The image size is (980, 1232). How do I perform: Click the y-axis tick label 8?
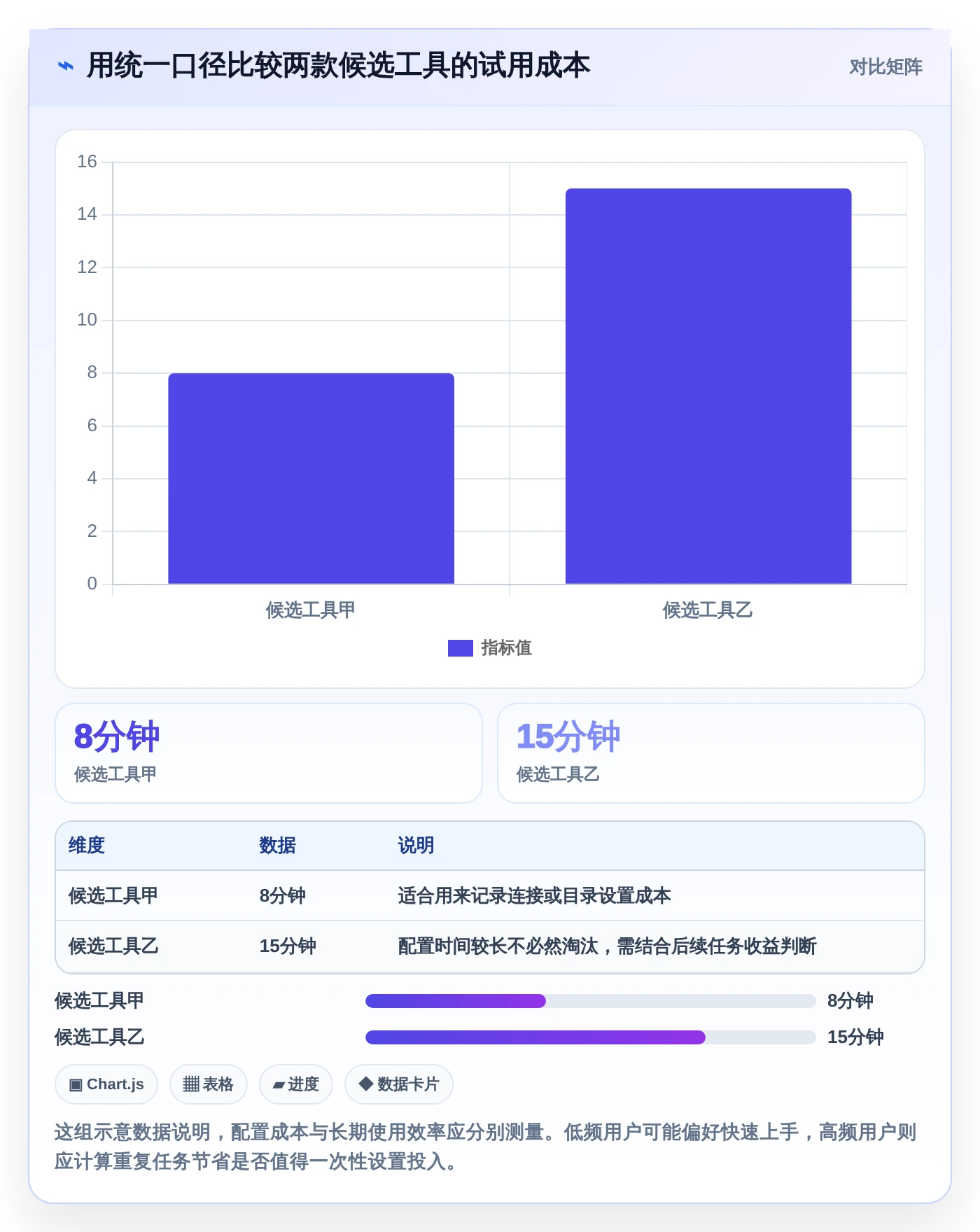[92, 372]
